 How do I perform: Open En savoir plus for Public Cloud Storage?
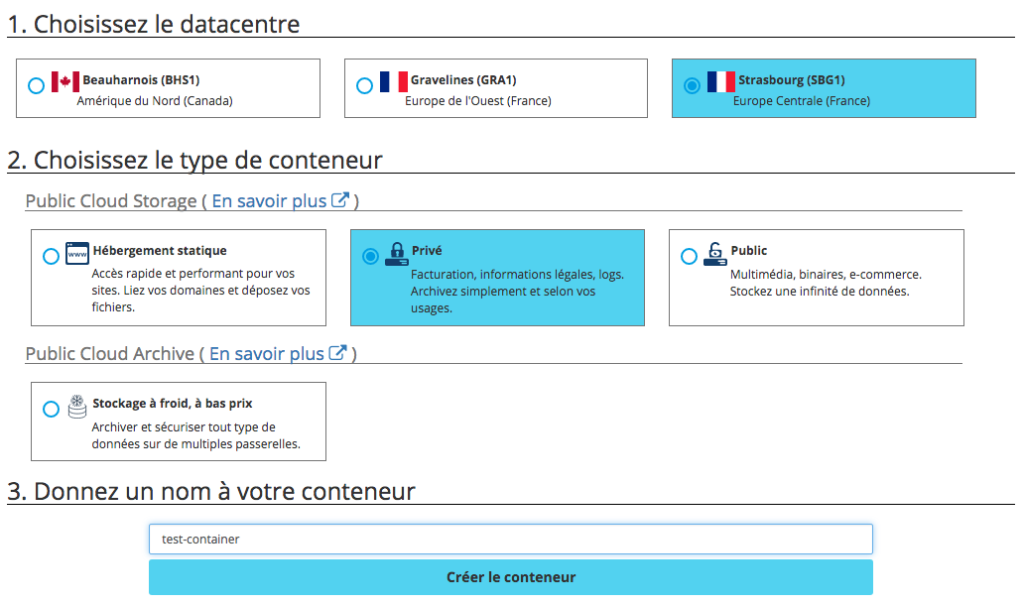coord(269,201)
